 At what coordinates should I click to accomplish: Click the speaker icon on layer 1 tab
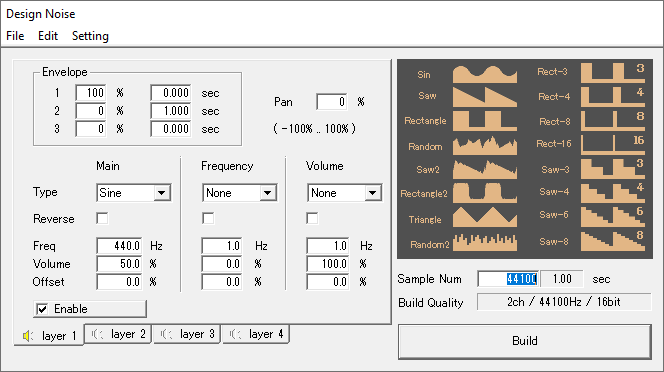[28, 336]
